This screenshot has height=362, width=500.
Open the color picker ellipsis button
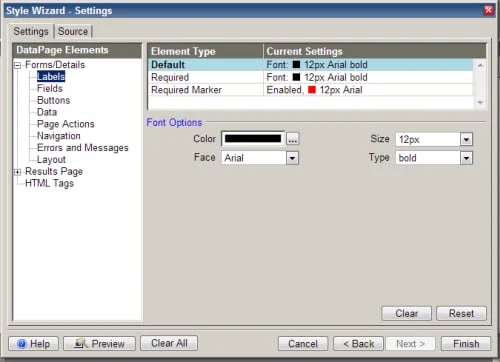[x=293, y=139]
